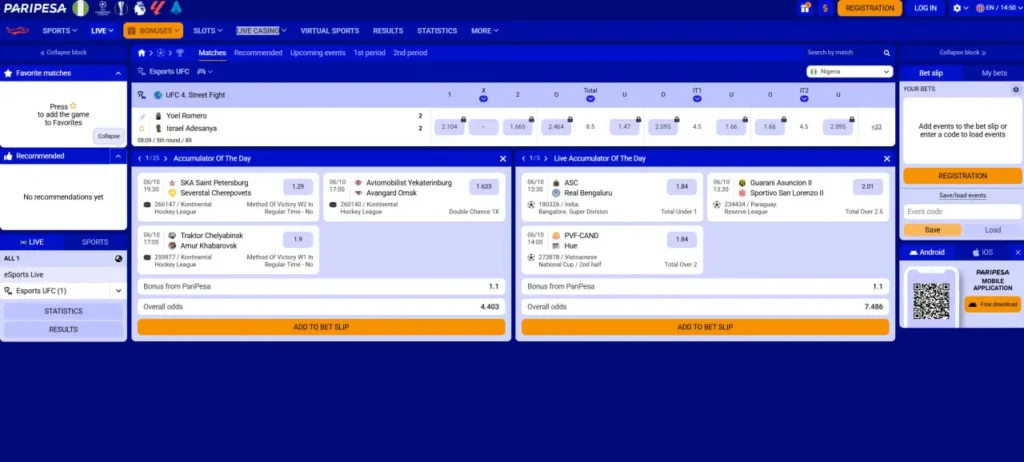Image resolution: width=1024 pixels, height=462 pixels.
Task: Open the Premier League lion icon
Action: [x=139, y=8]
